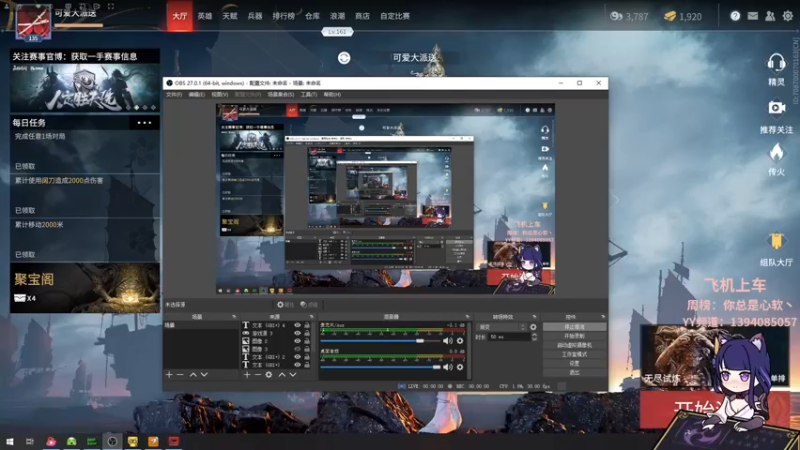Pop out the Sources dock panel

[312, 317]
